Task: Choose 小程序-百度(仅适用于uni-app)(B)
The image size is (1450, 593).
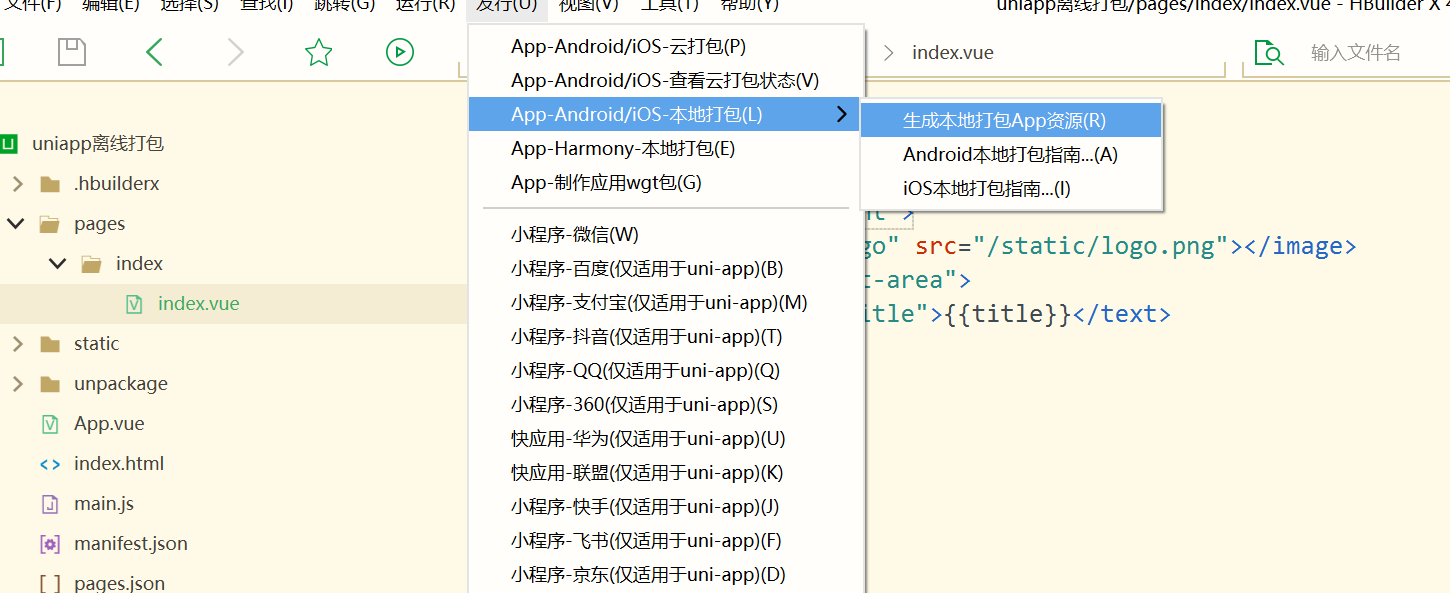Action: click(666, 269)
